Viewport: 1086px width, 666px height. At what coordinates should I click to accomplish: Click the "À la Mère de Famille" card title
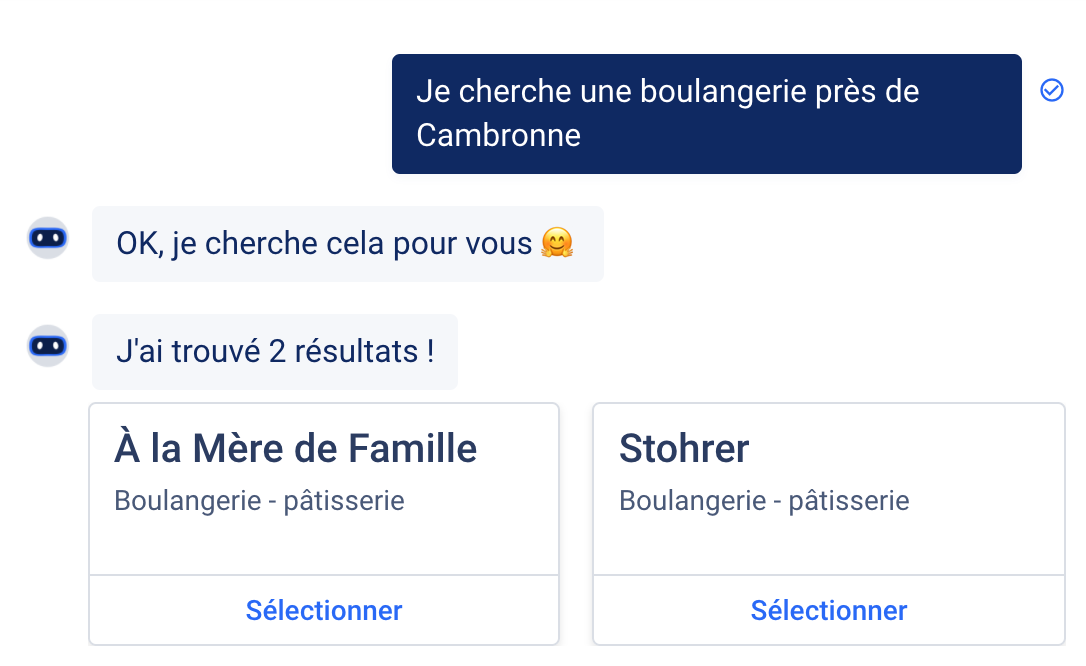[x=295, y=449]
